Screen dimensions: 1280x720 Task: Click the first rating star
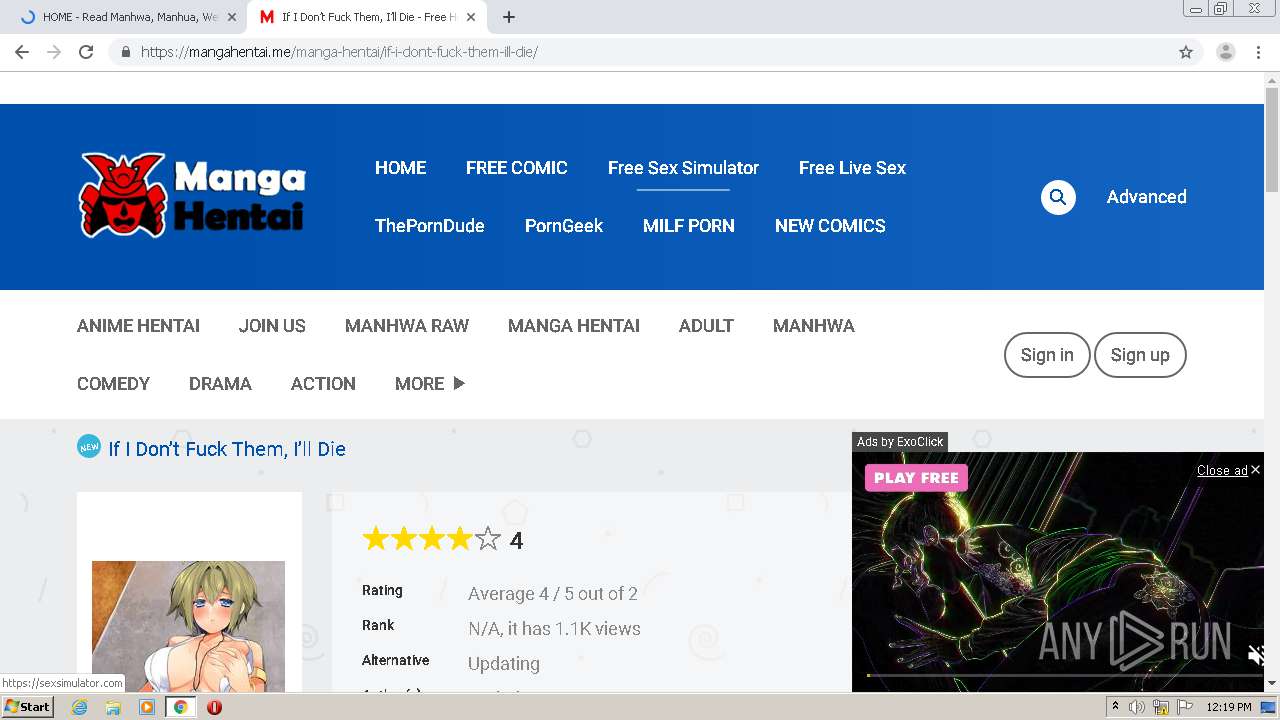click(375, 540)
